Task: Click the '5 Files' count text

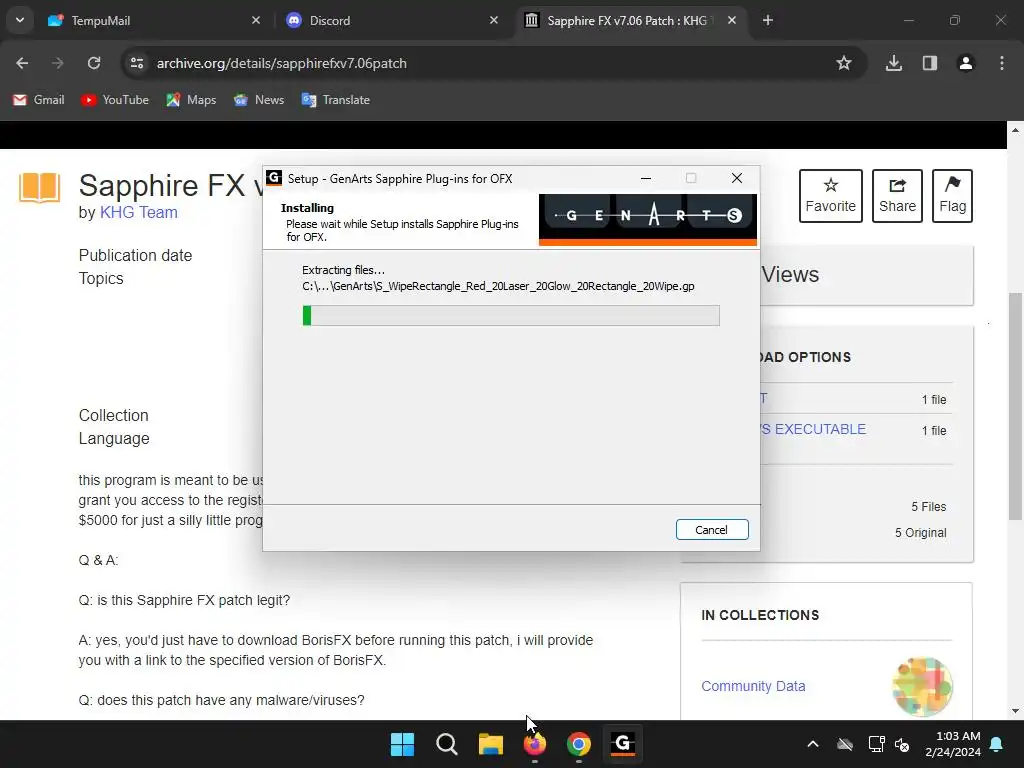Action: 929,507
